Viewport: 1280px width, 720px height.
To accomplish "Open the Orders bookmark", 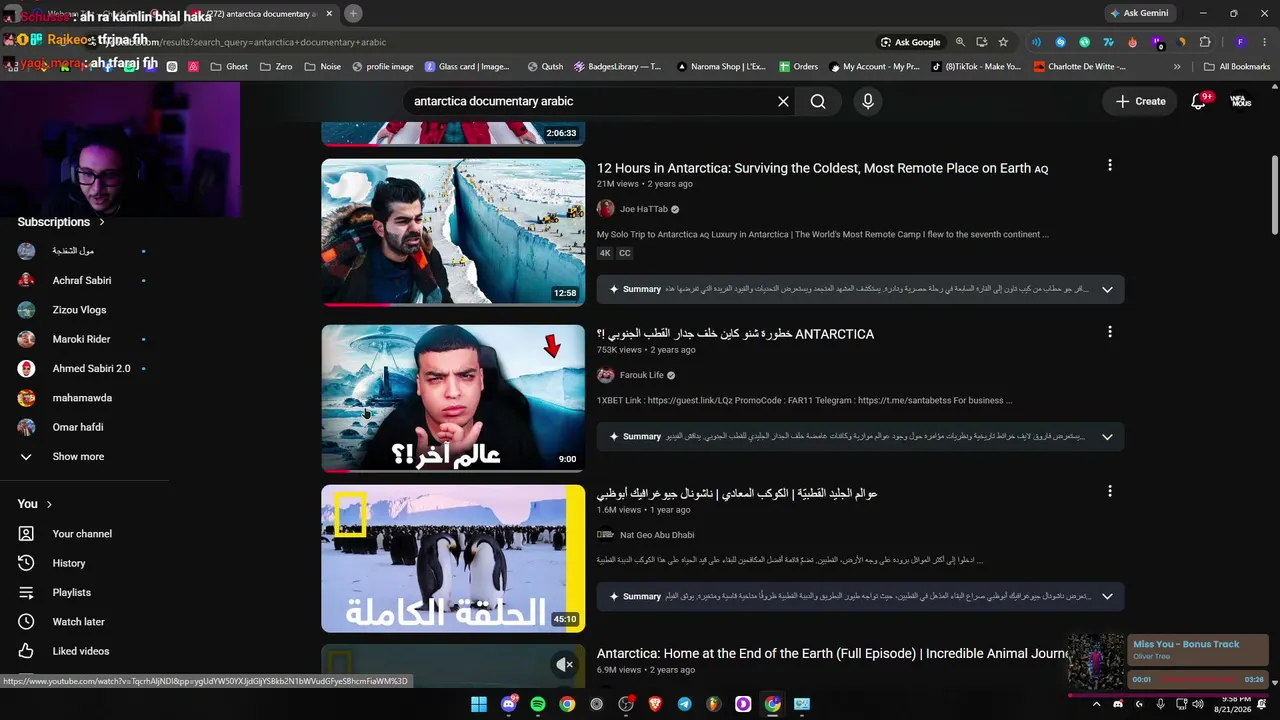I will (798, 67).
